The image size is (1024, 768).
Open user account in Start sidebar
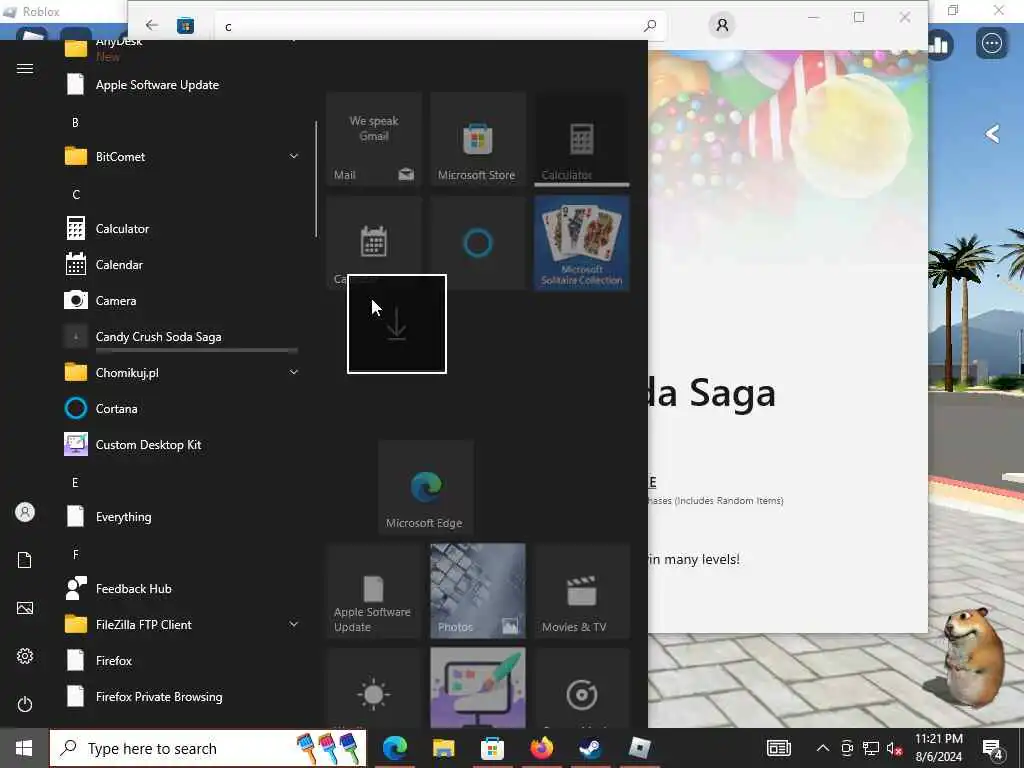click(x=25, y=512)
